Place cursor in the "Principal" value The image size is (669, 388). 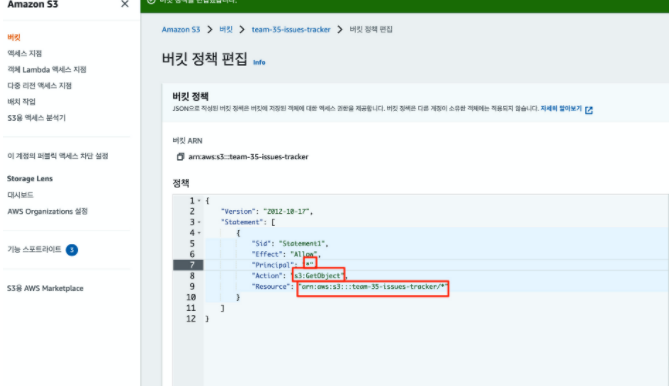point(310,264)
